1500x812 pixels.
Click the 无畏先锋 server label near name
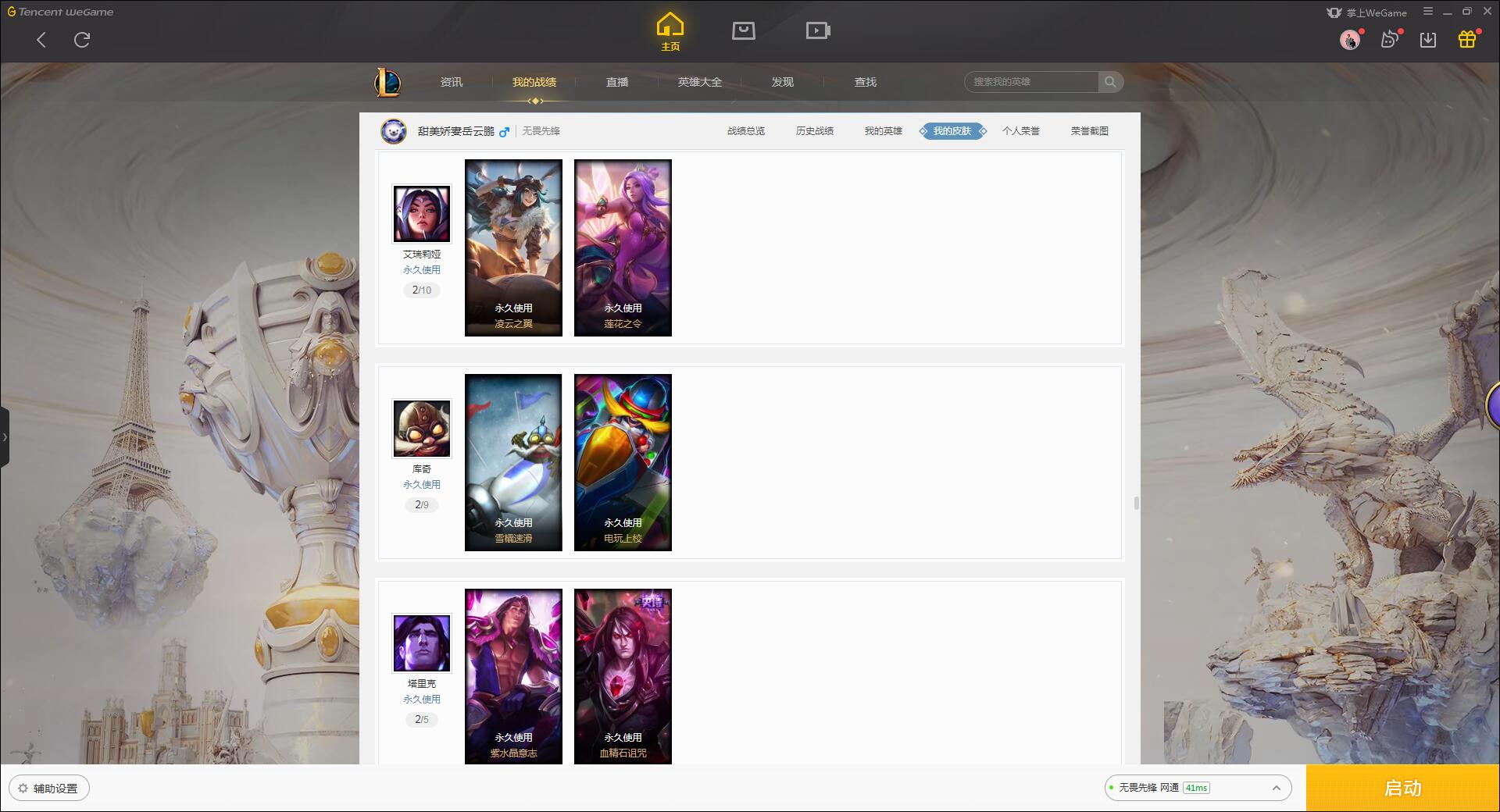541,131
